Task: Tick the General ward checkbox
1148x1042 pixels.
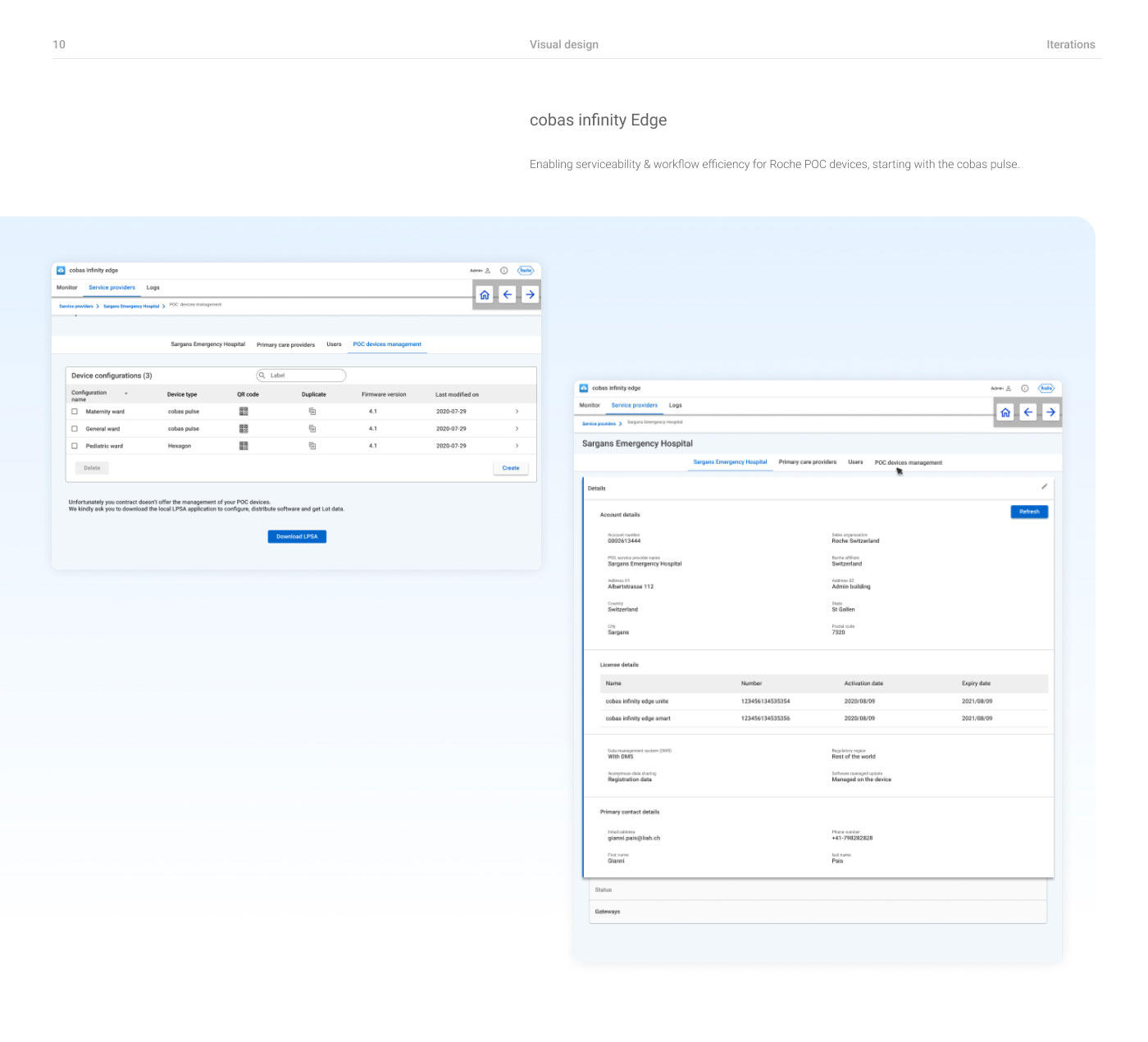Action: tap(75, 429)
